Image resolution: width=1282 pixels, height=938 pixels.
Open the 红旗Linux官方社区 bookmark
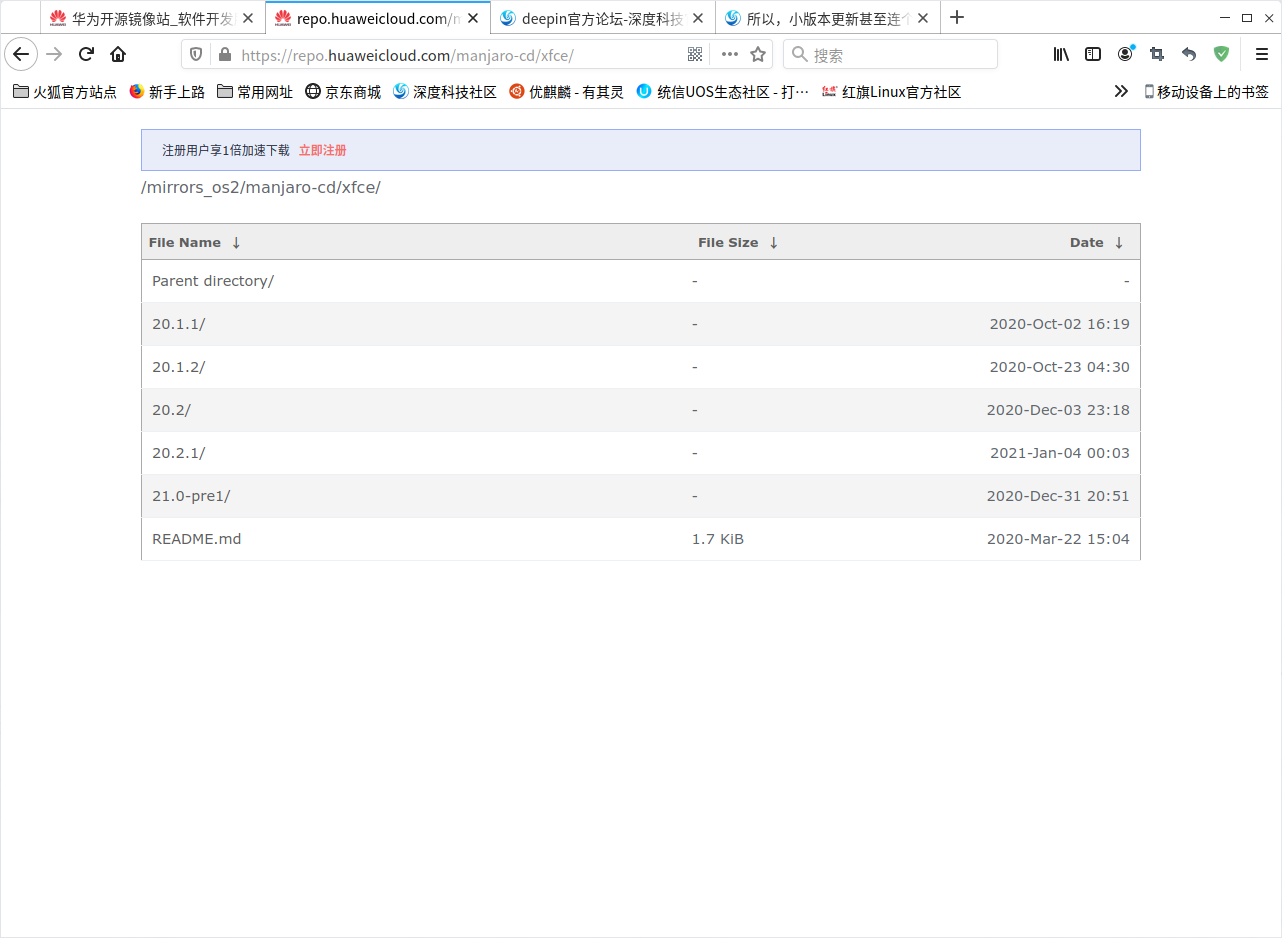891,92
